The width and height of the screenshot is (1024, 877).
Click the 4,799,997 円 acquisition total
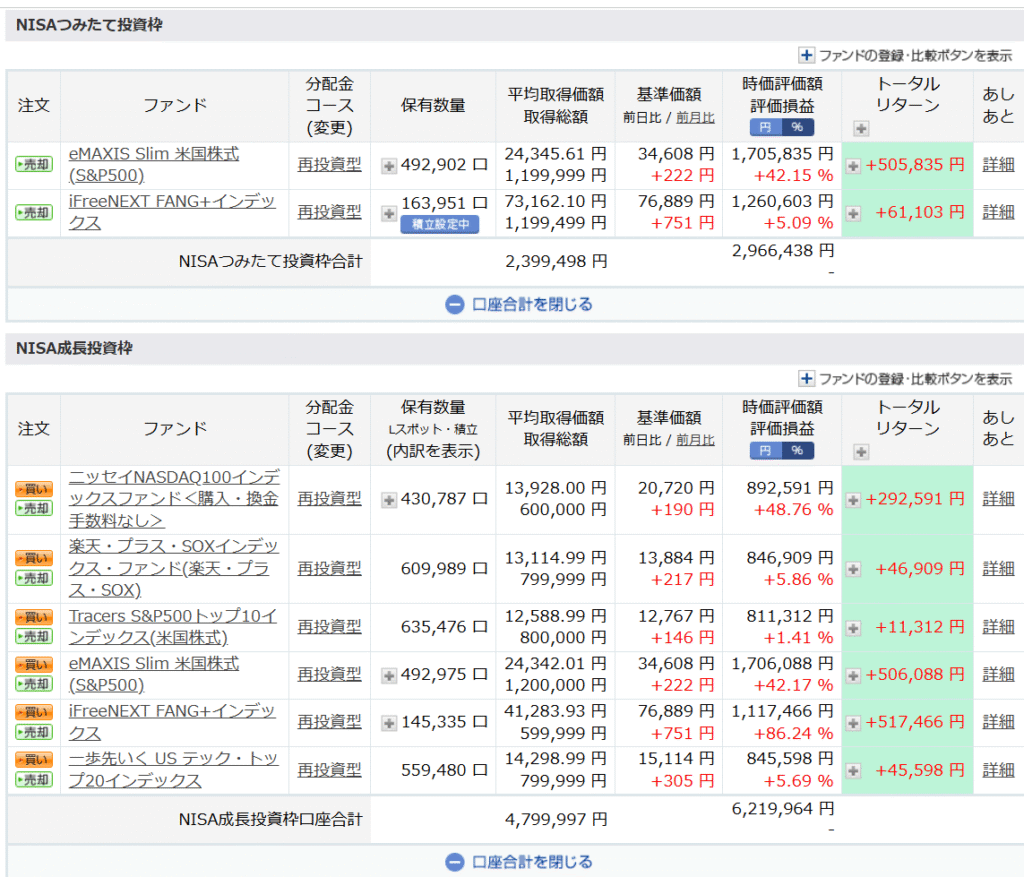(x=556, y=820)
